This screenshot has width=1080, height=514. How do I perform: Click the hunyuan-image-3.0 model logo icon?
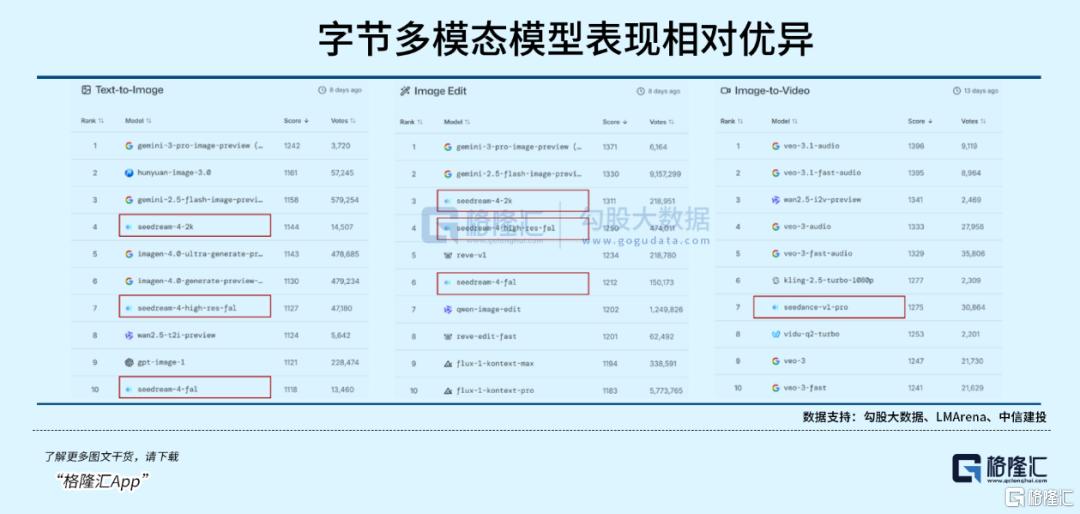[129, 173]
